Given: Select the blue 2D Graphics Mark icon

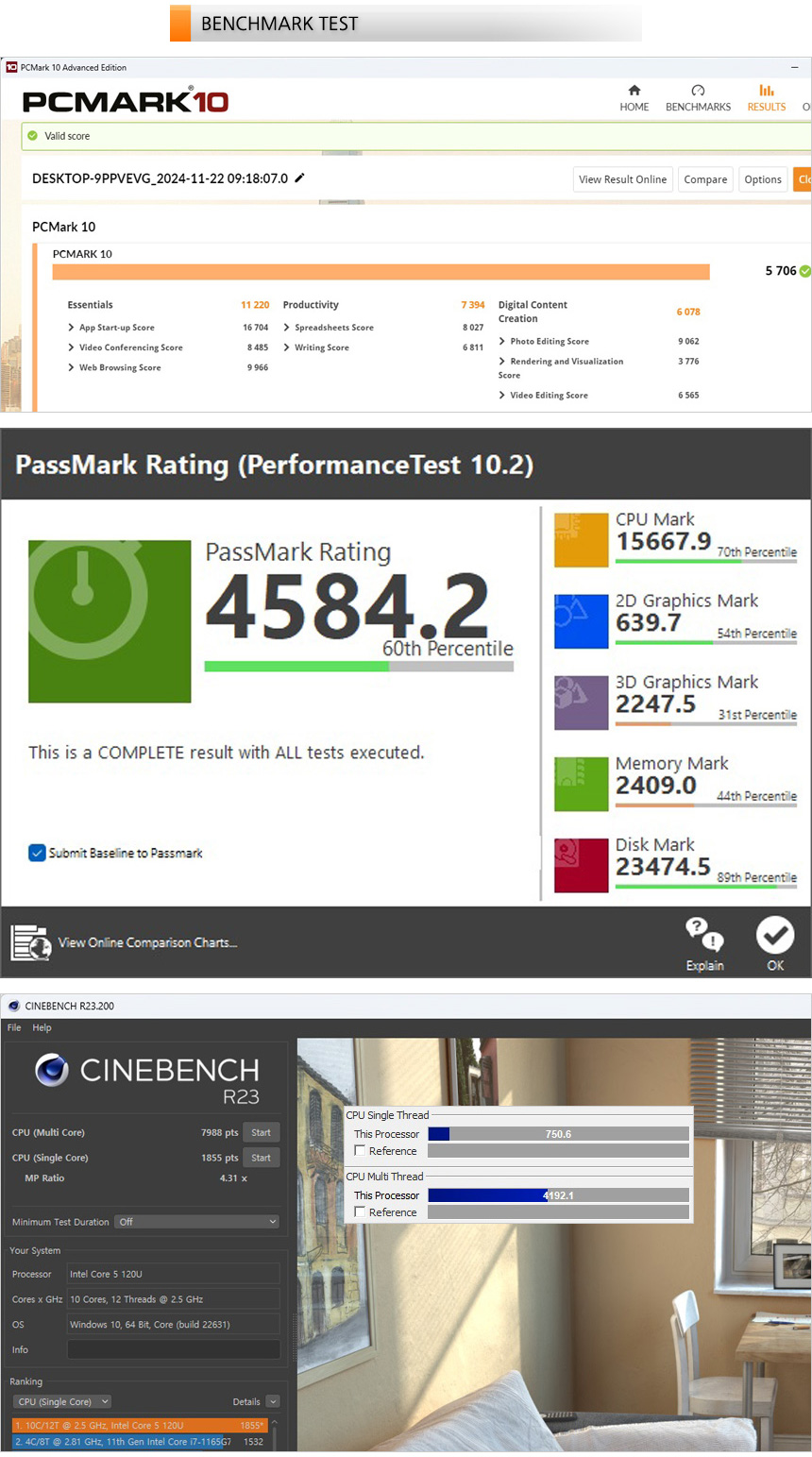Looking at the screenshot, I should click(x=581, y=621).
